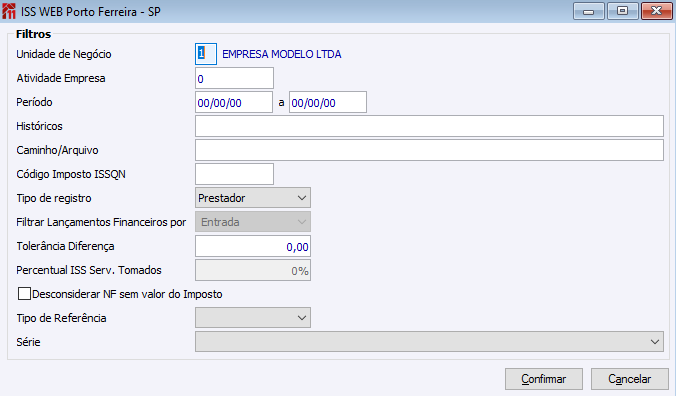
Task: Set the Período end date field
Action: click(x=328, y=102)
